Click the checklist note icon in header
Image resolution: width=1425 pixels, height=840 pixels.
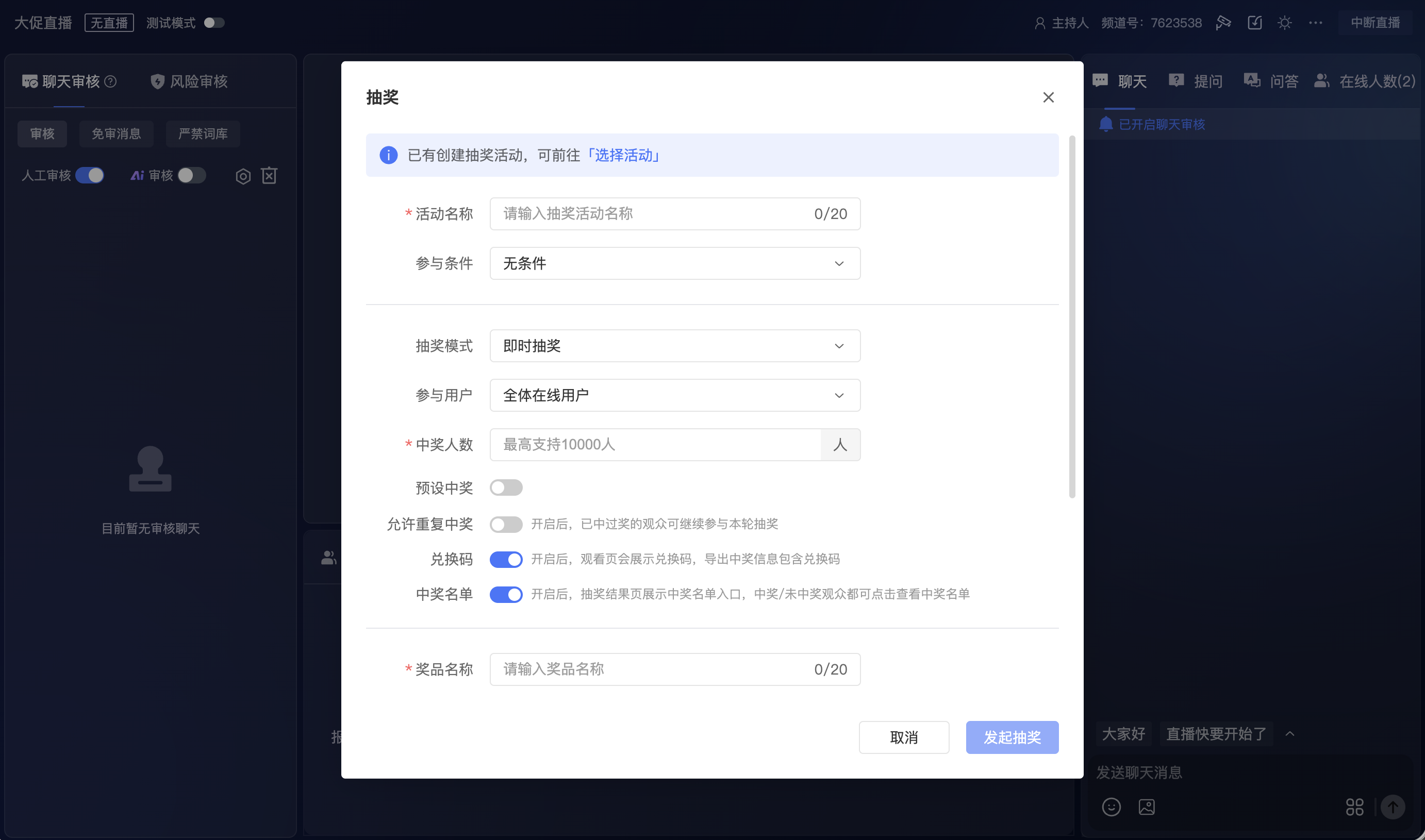pyautogui.click(x=1254, y=23)
